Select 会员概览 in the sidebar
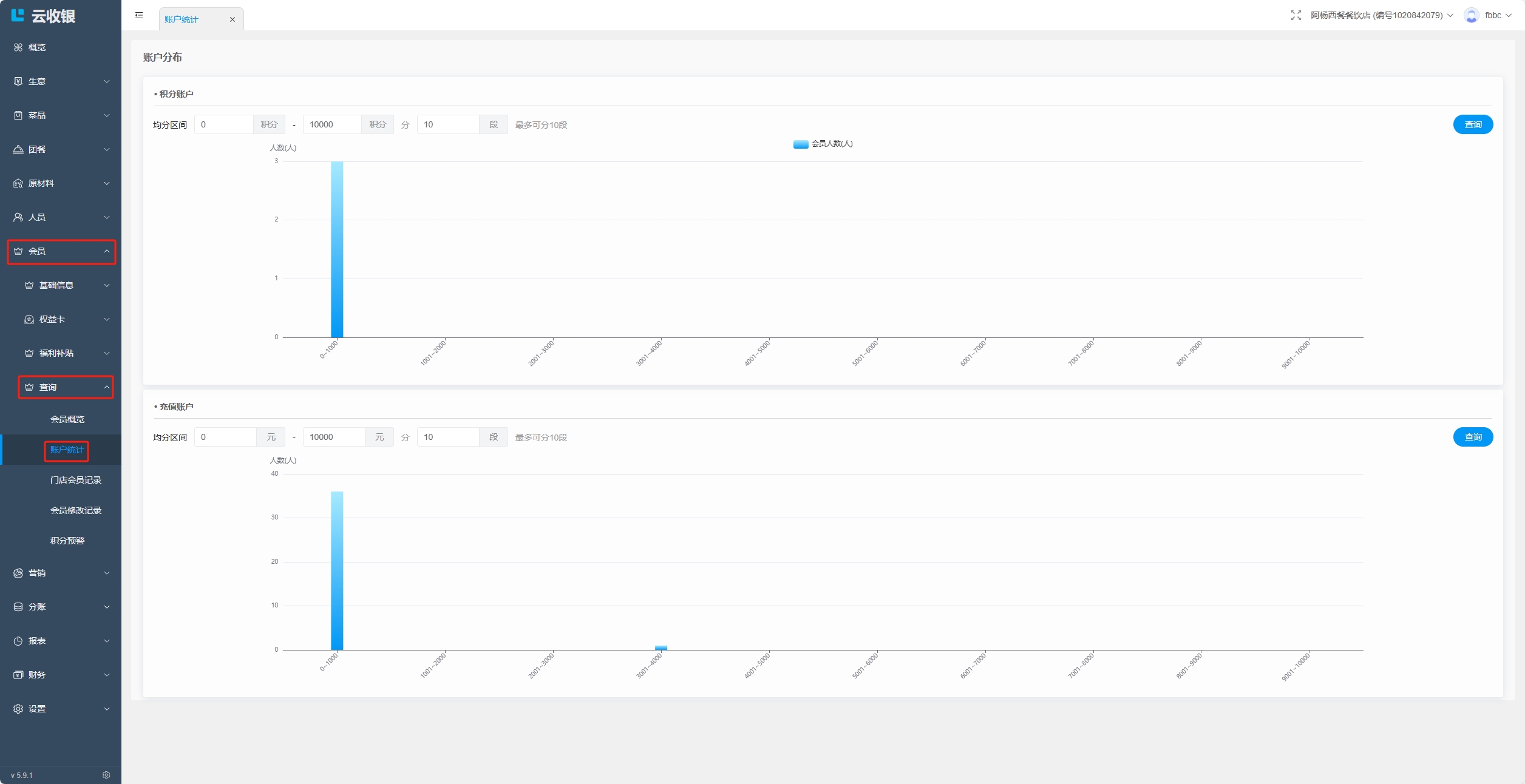Image resolution: width=1525 pixels, height=784 pixels. 67,419
